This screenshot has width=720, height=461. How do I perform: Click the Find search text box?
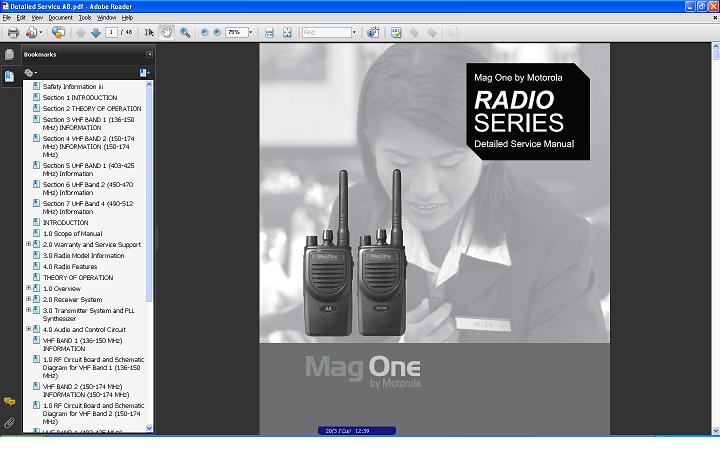pos(326,33)
